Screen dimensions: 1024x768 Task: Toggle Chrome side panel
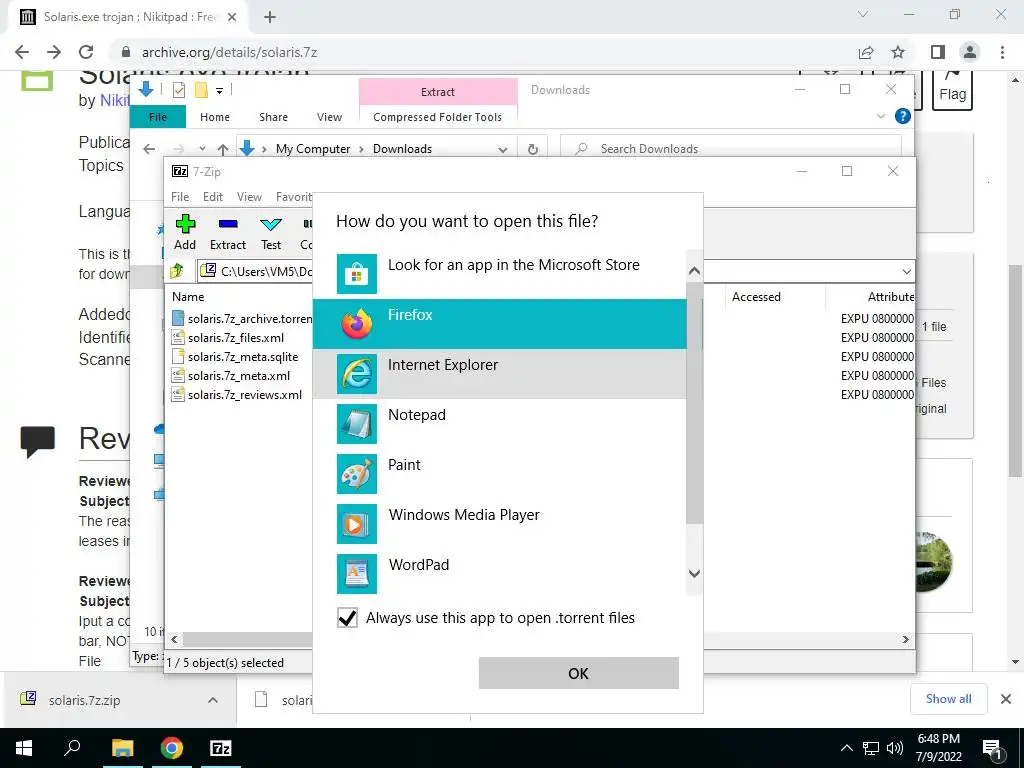click(x=938, y=52)
